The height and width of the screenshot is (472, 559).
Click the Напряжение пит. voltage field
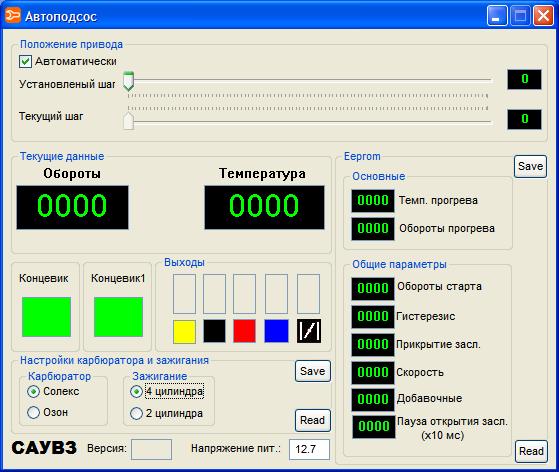point(309,449)
